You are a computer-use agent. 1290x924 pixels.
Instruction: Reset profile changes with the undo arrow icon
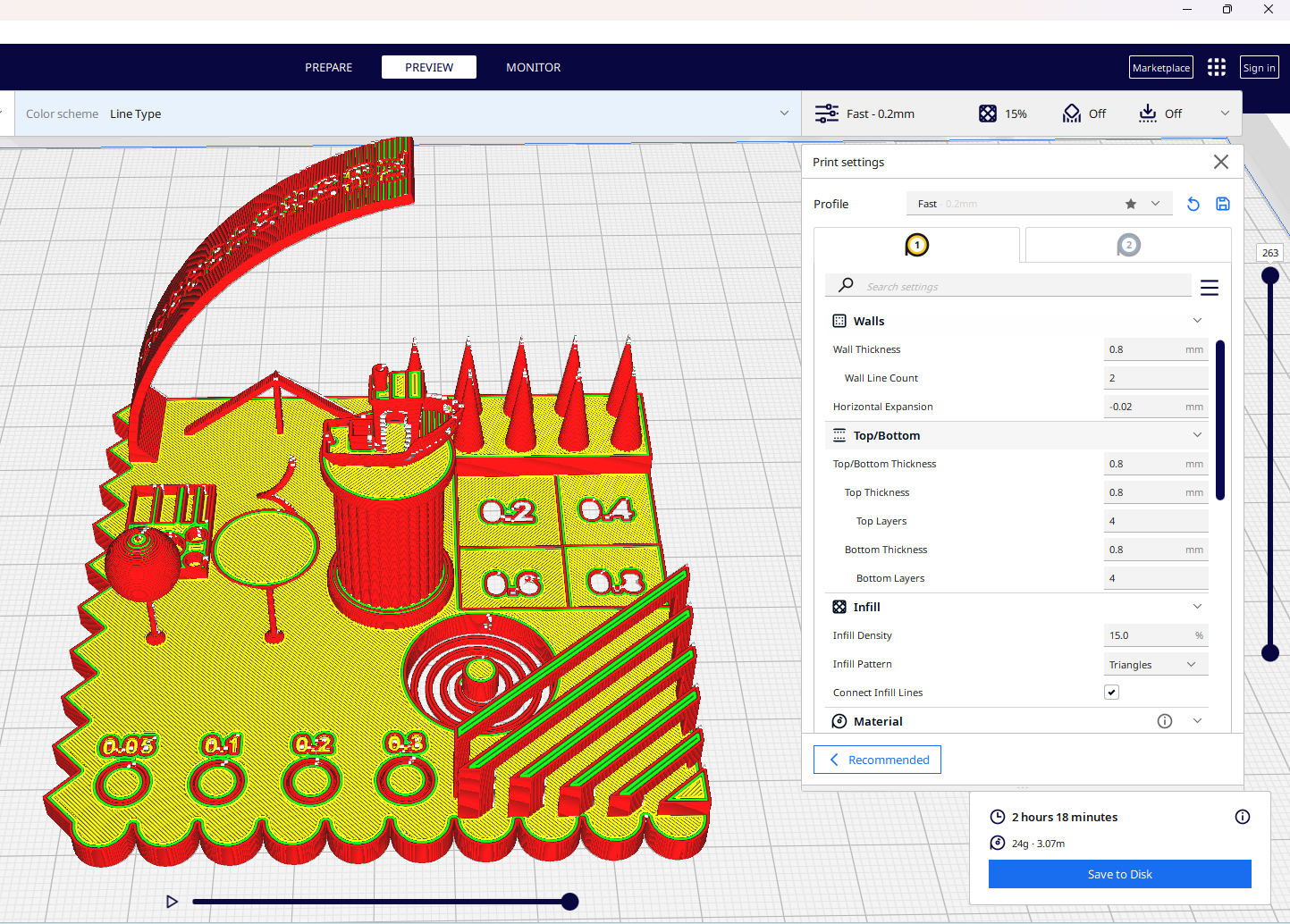(x=1193, y=204)
